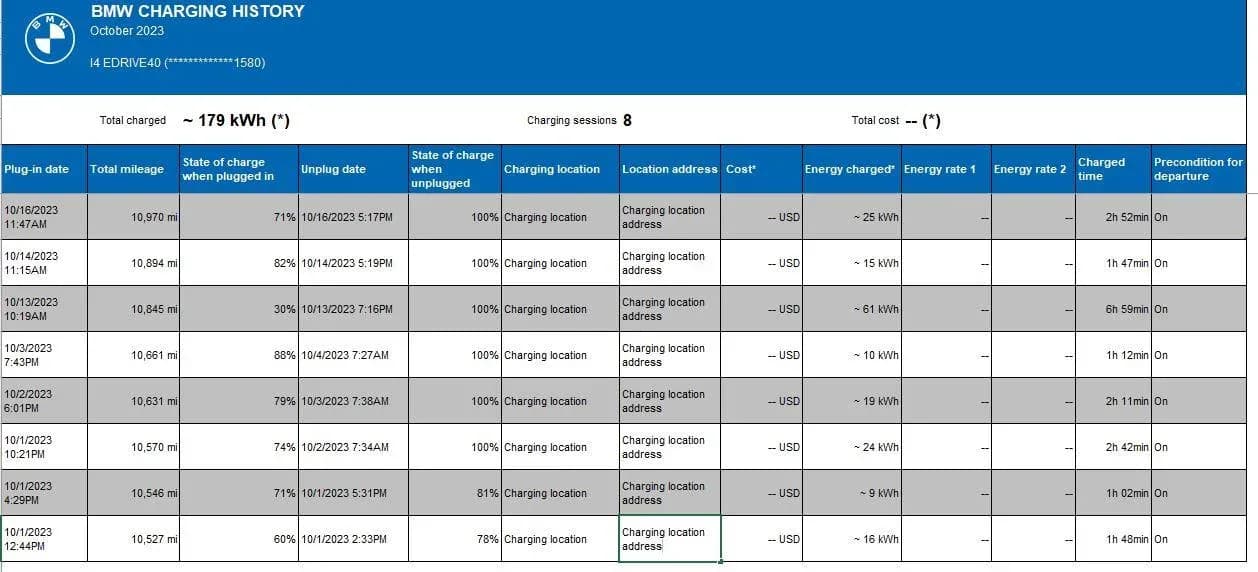Click the 10,661 mi mileage cell
The height and width of the screenshot is (572, 1258).
click(133, 355)
